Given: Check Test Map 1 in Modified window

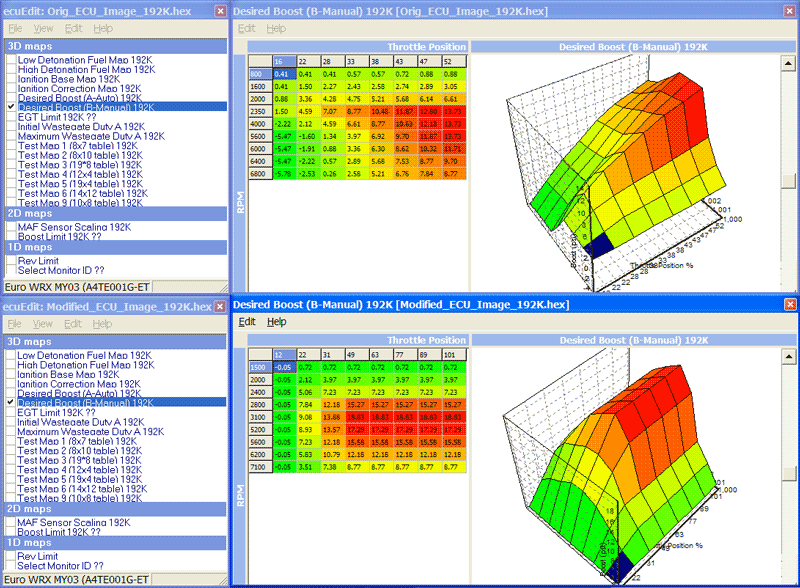Looking at the screenshot, I should 11,441.
